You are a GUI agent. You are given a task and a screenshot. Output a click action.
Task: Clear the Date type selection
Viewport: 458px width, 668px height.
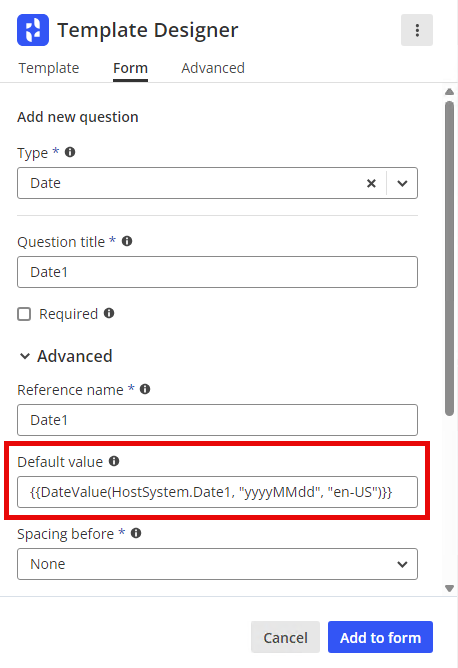[x=371, y=183]
